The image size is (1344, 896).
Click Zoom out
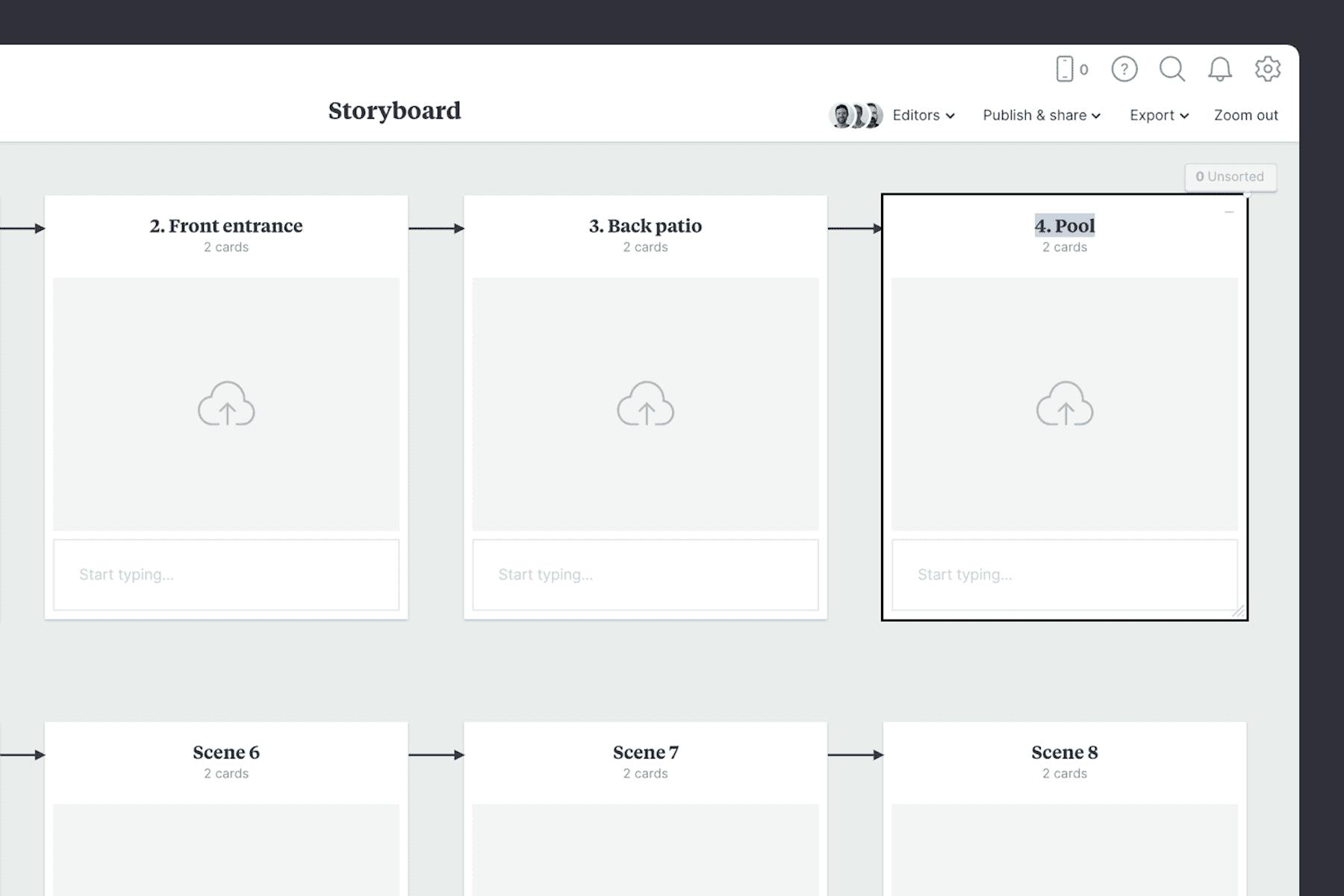(x=1245, y=115)
